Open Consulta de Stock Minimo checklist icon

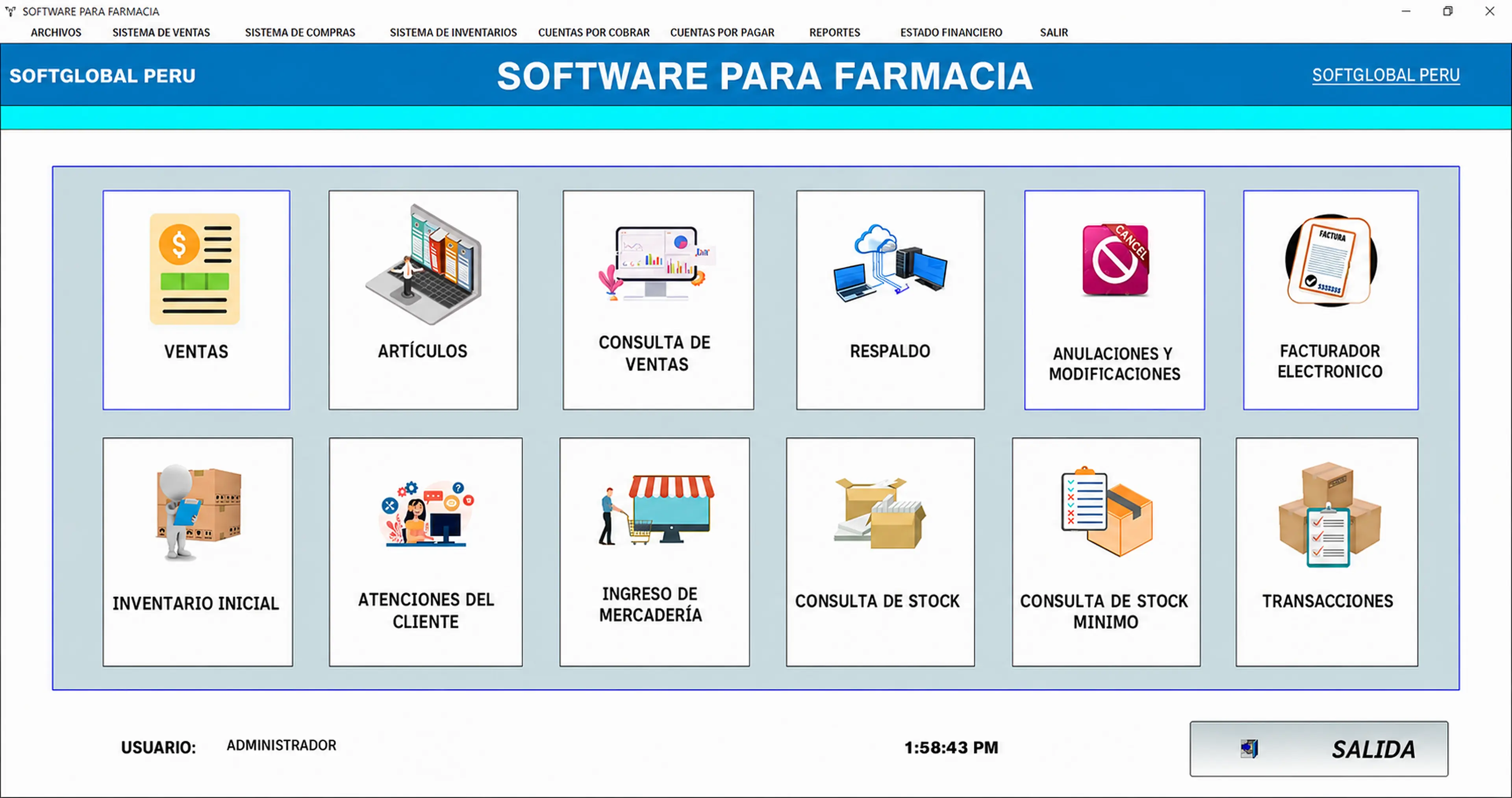1106,511
